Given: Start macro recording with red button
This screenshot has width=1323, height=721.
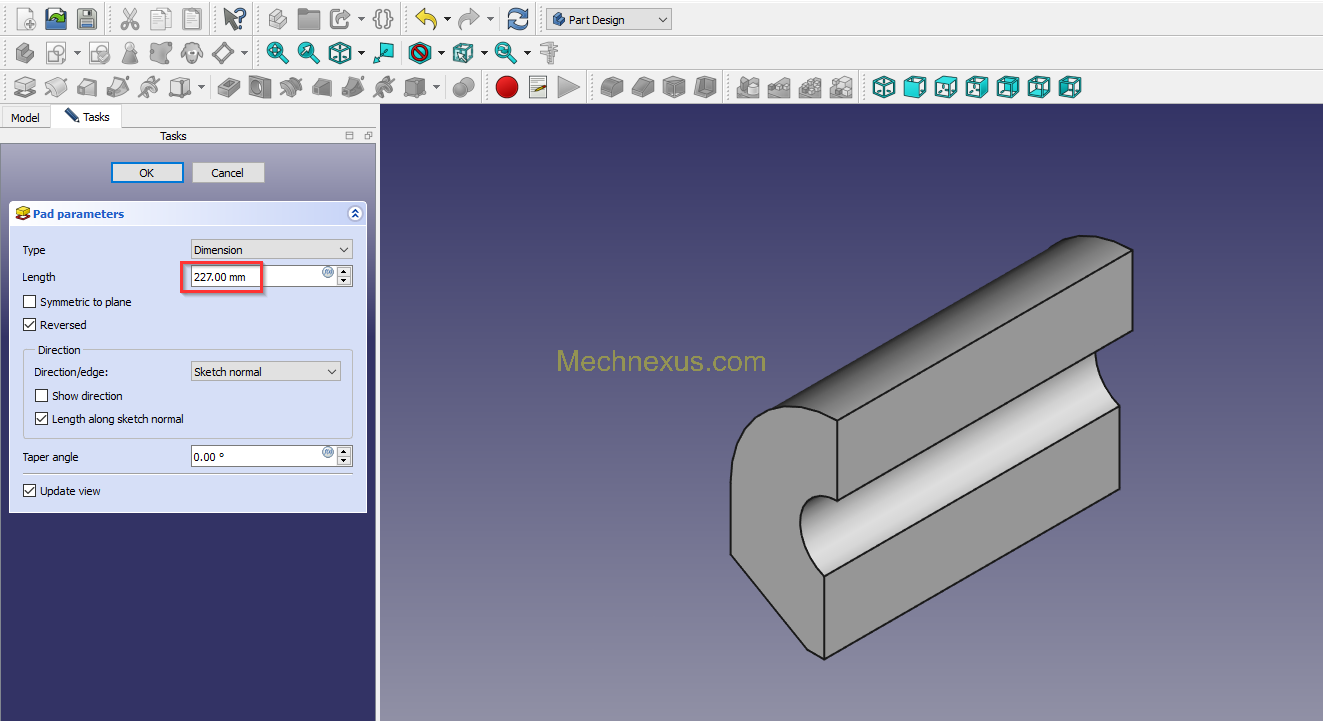Looking at the screenshot, I should tap(507, 87).
